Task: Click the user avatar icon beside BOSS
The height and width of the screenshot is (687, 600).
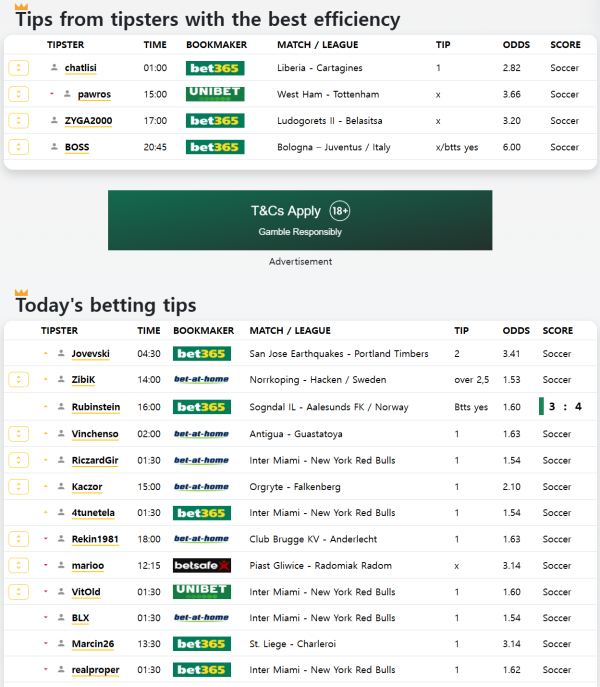Action: [54, 147]
